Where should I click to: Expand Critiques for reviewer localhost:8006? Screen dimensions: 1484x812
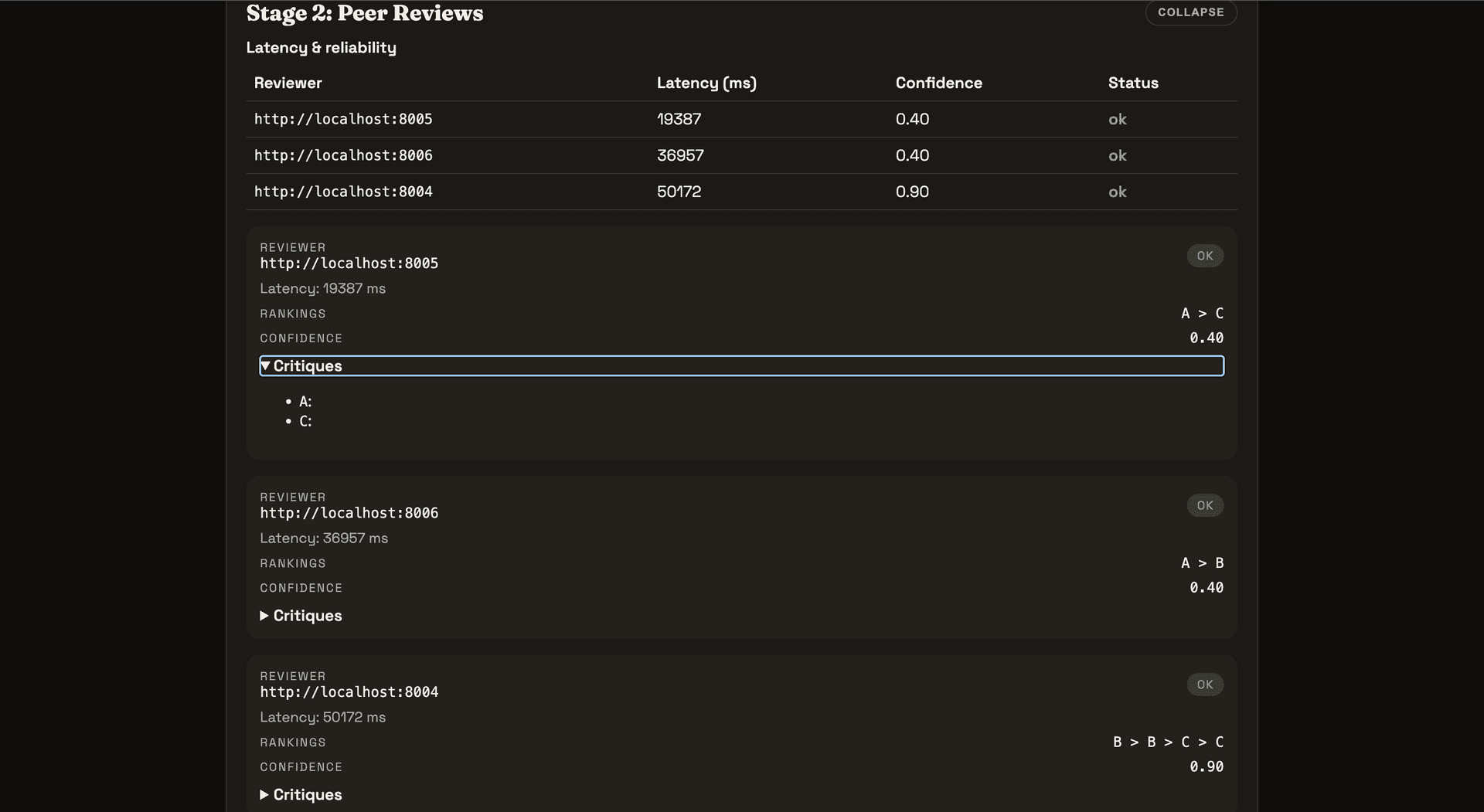[307, 616]
